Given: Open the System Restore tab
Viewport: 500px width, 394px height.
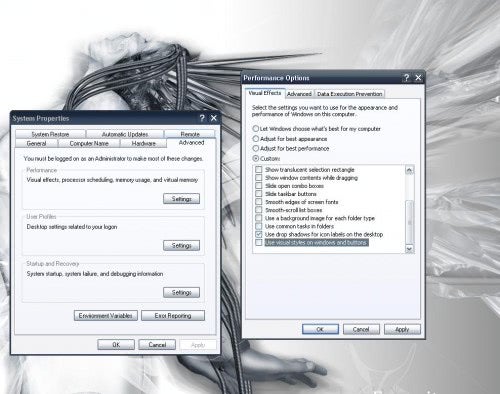Looking at the screenshot, I should 50,134.
